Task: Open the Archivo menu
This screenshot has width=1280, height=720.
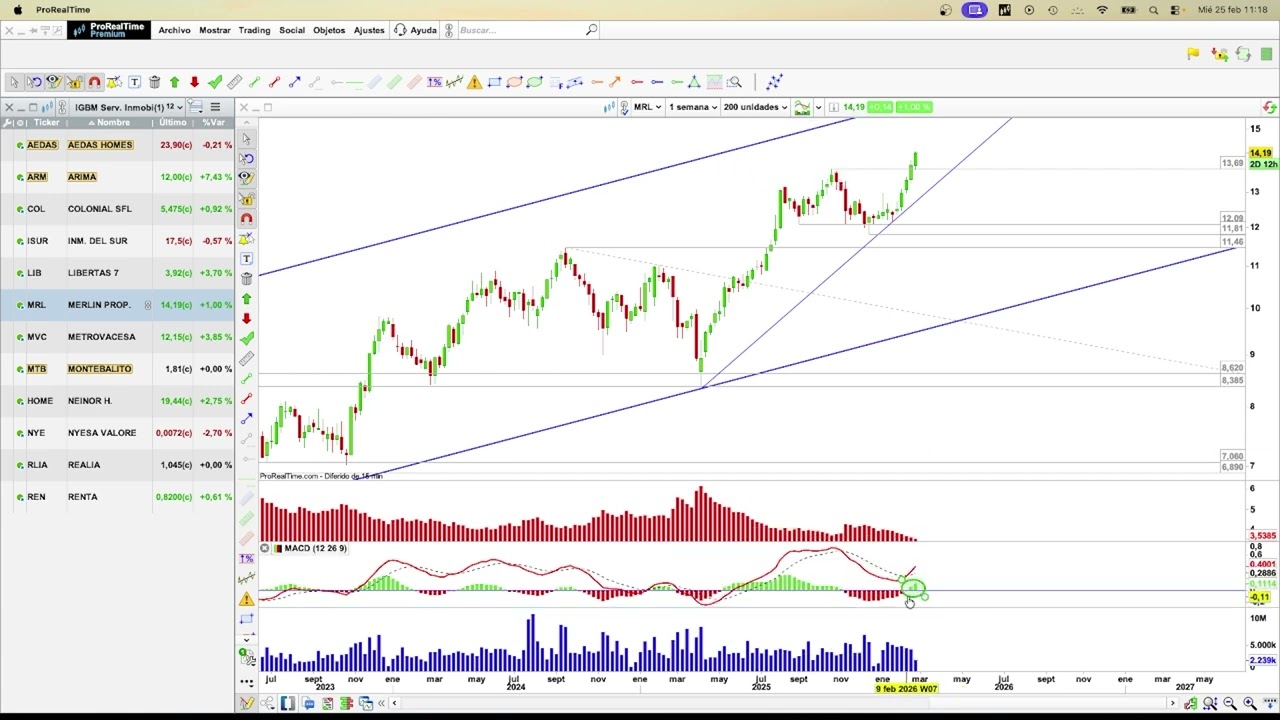Action: click(x=174, y=30)
